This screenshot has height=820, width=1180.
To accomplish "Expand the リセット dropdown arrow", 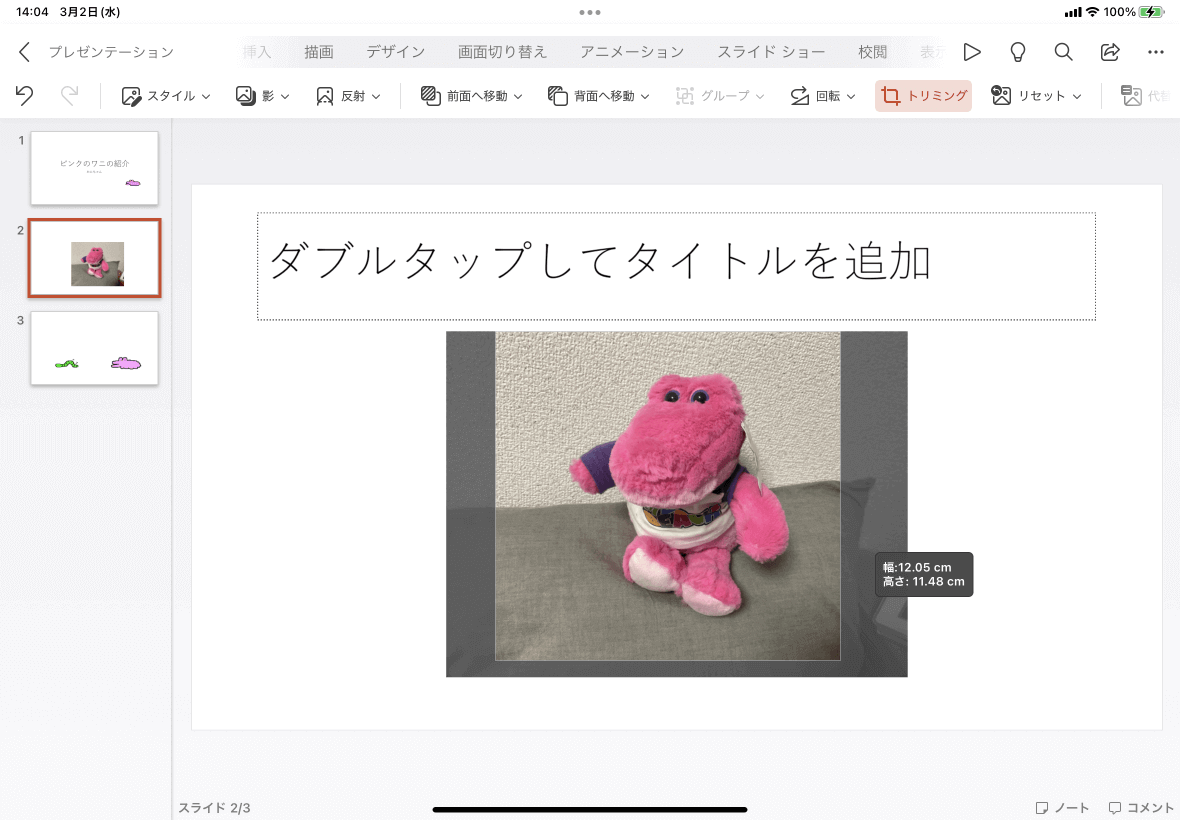I will pos(1077,97).
